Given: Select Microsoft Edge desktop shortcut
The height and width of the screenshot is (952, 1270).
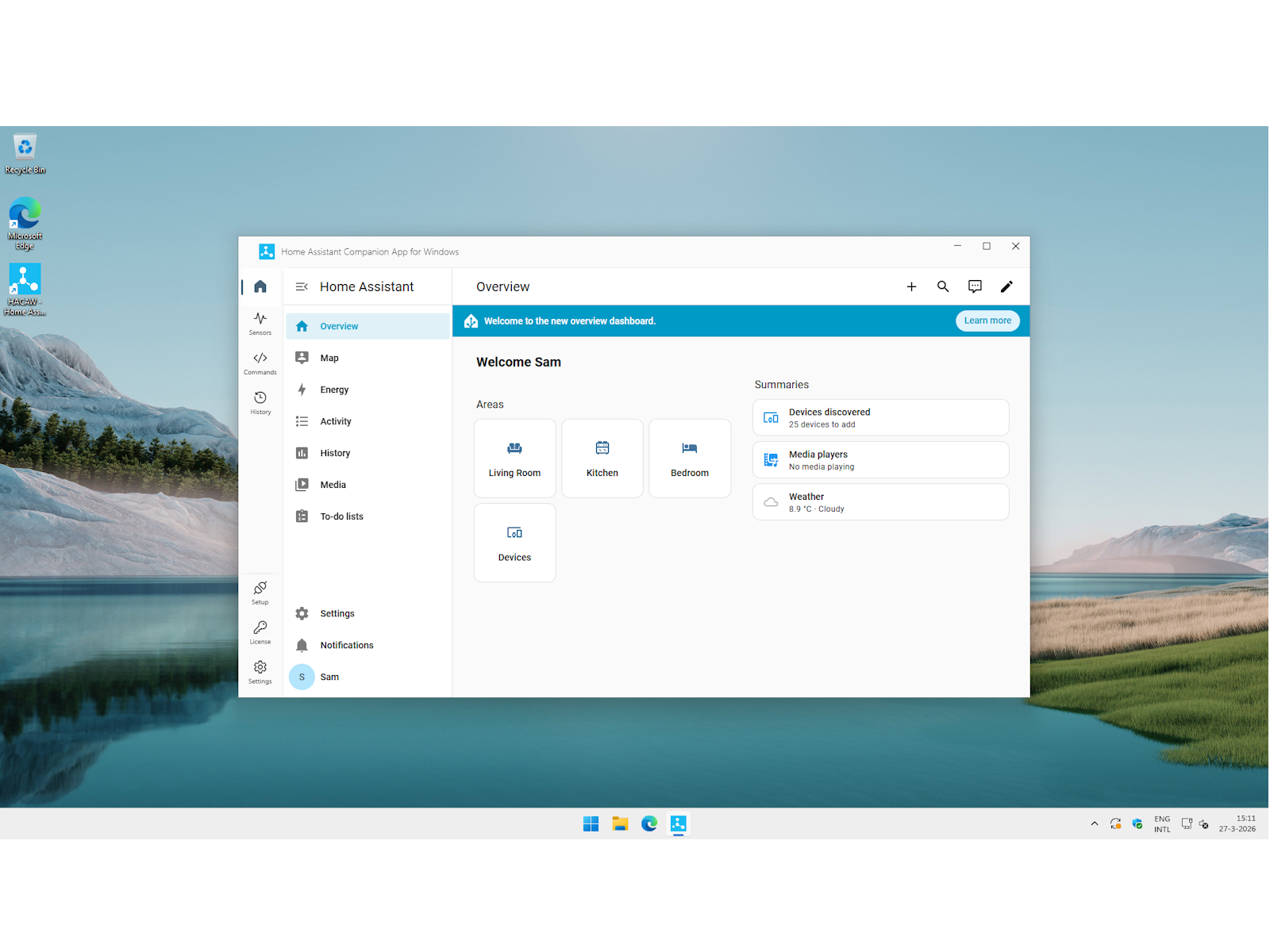Looking at the screenshot, I should tap(25, 225).
